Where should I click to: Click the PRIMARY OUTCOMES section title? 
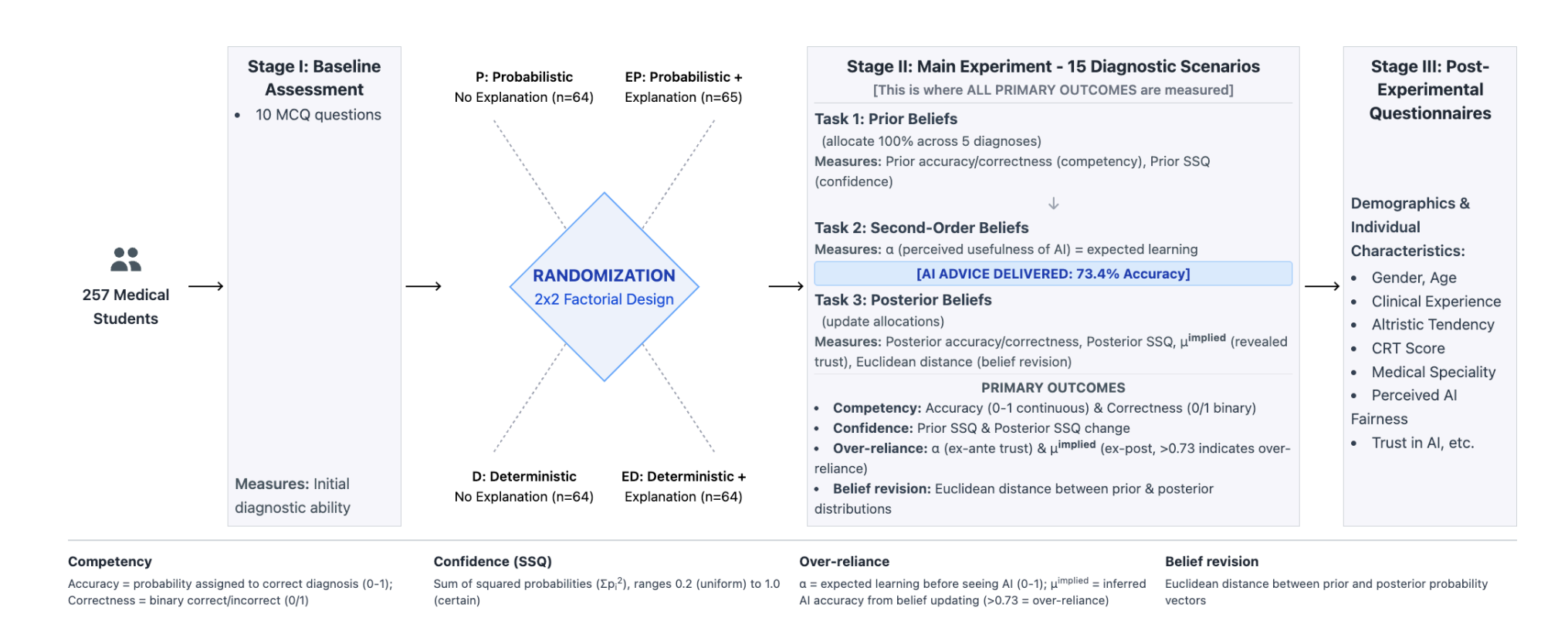[1053, 388]
